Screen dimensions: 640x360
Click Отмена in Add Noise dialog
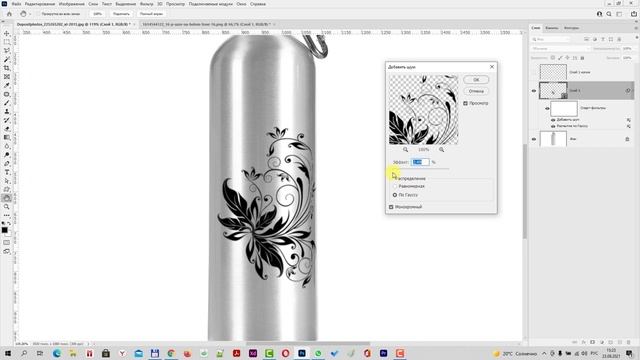click(x=476, y=91)
